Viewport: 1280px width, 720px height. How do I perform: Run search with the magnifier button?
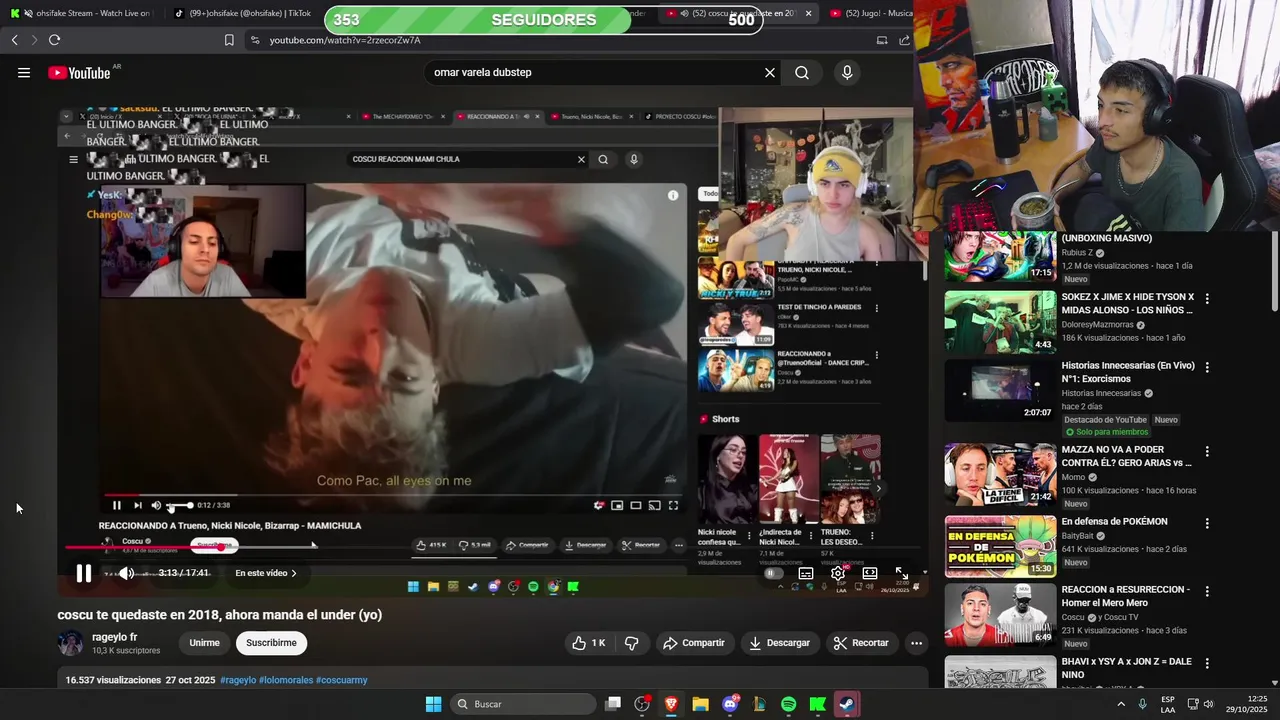coord(802,73)
